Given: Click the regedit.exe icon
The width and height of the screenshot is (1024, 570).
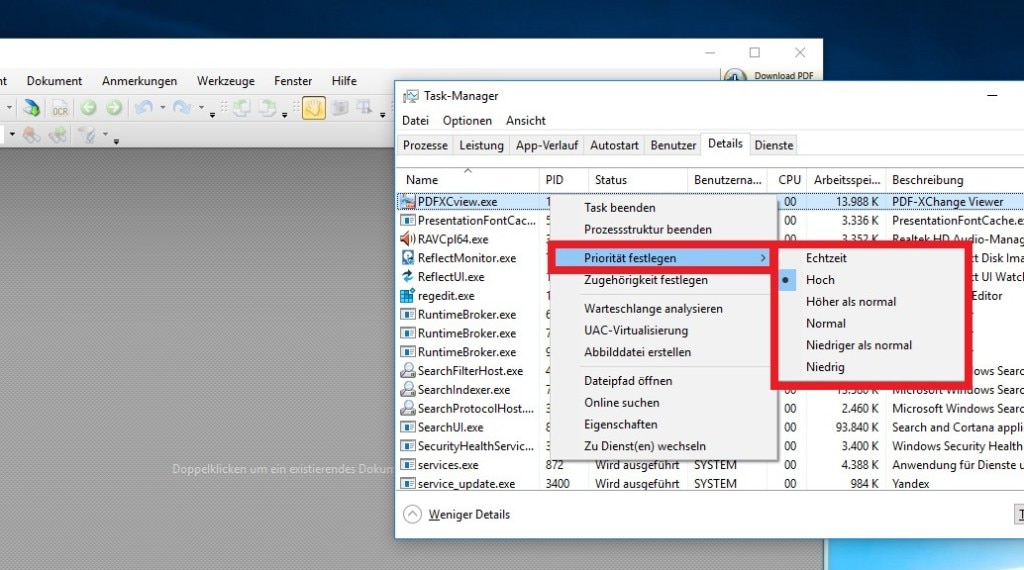Looking at the screenshot, I should pyautogui.click(x=408, y=296).
